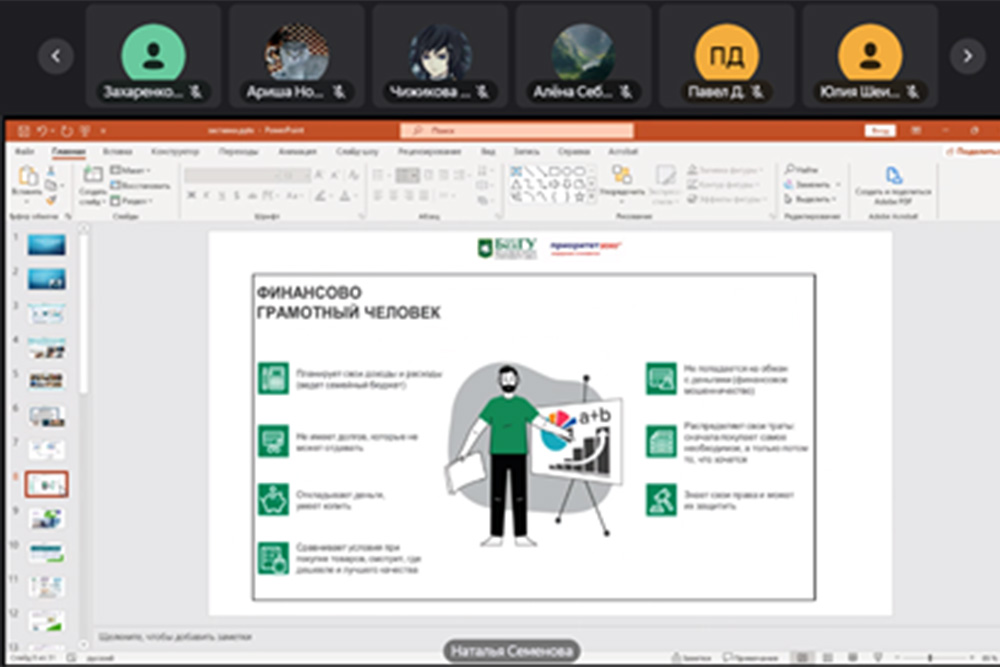Select star shape in shapes gallery
Image resolution: width=1000 pixels, height=667 pixels.
pyautogui.click(x=579, y=197)
